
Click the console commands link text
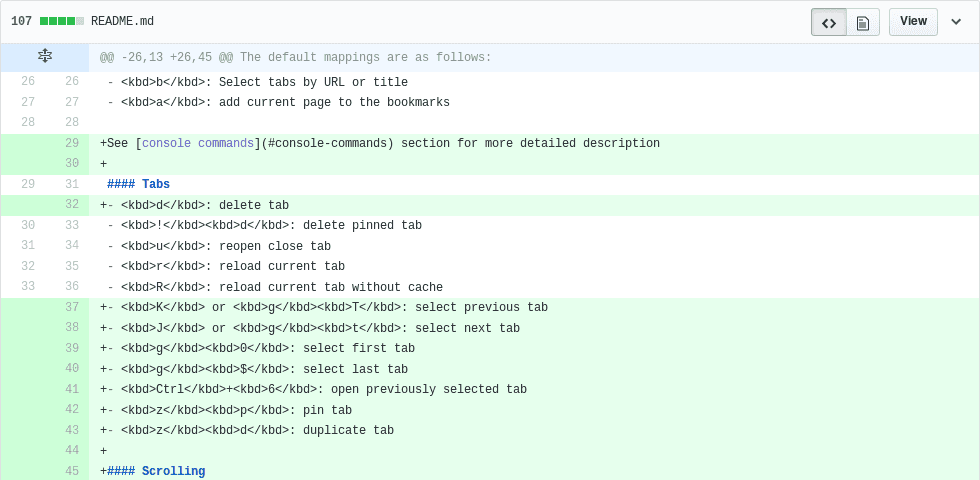(198, 143)
